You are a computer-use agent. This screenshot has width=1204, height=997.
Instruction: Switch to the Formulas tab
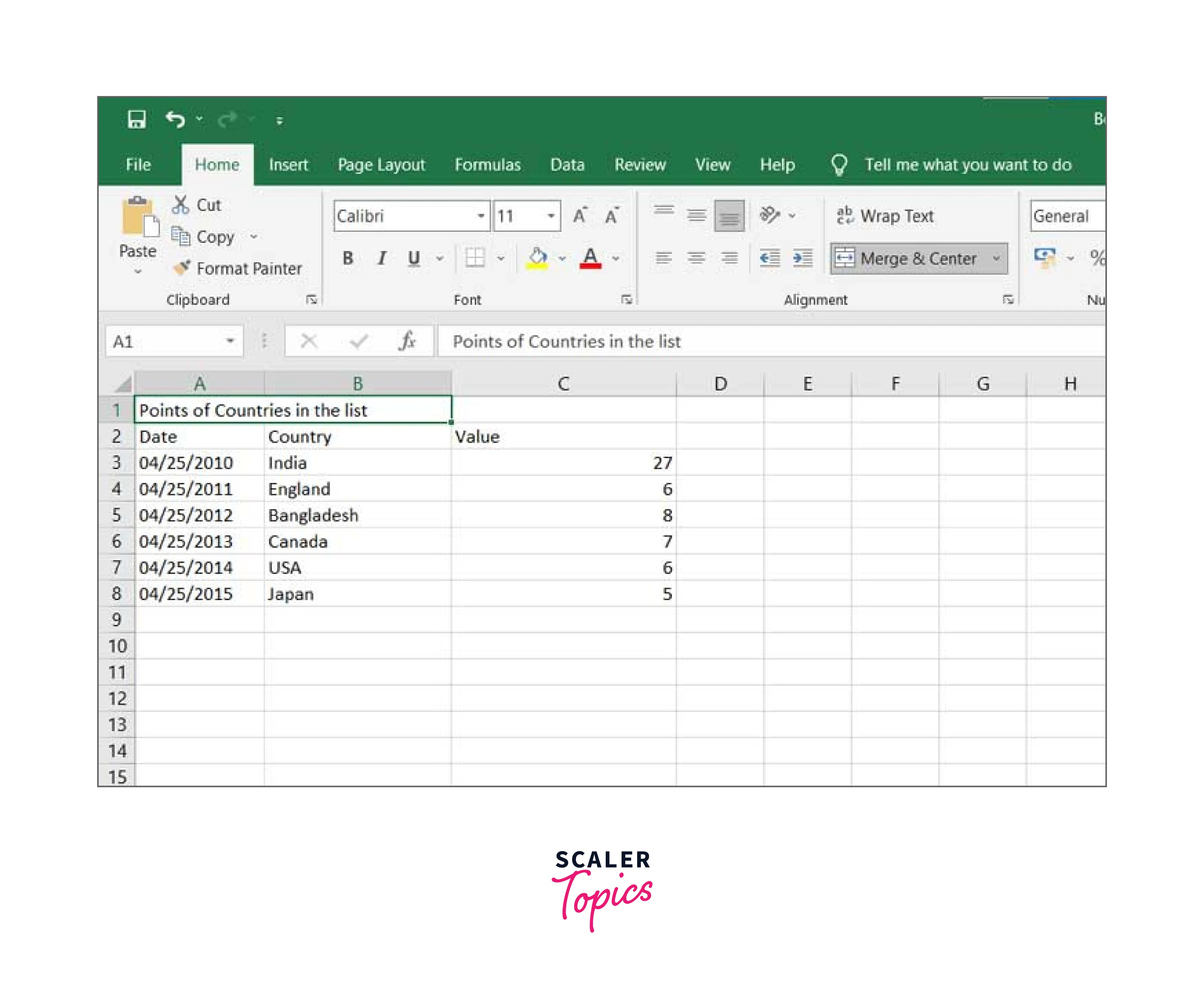(487, 165)
